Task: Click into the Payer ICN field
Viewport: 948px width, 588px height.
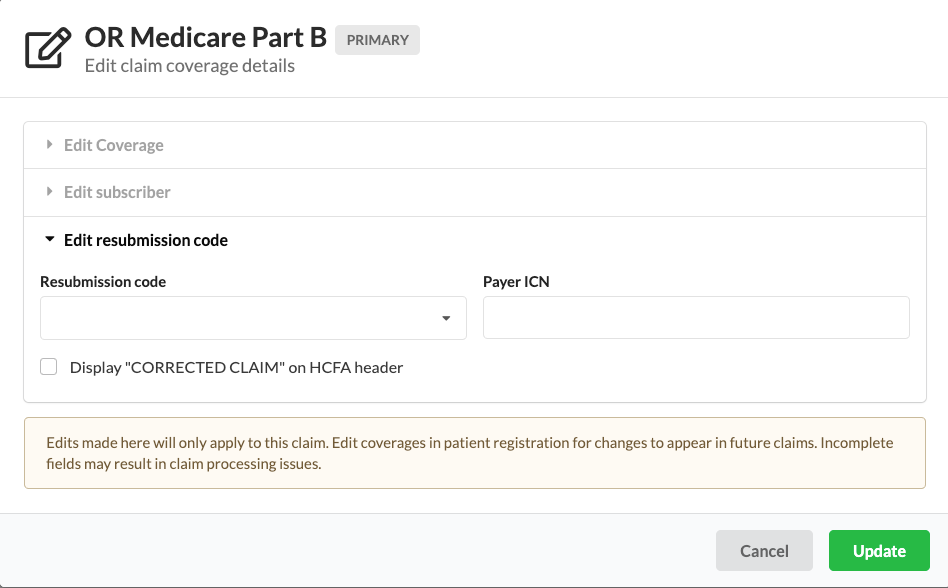Action: pyautogui.click(x=696, y=318)
